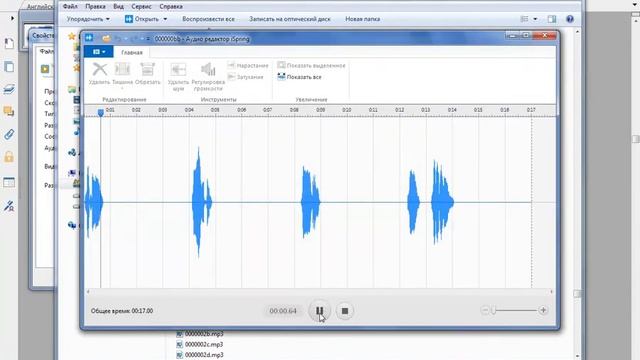This screenshot has width=640, height=360.
Task: Open the Файл menu in Explorer window
Action: tap(70, 7)
